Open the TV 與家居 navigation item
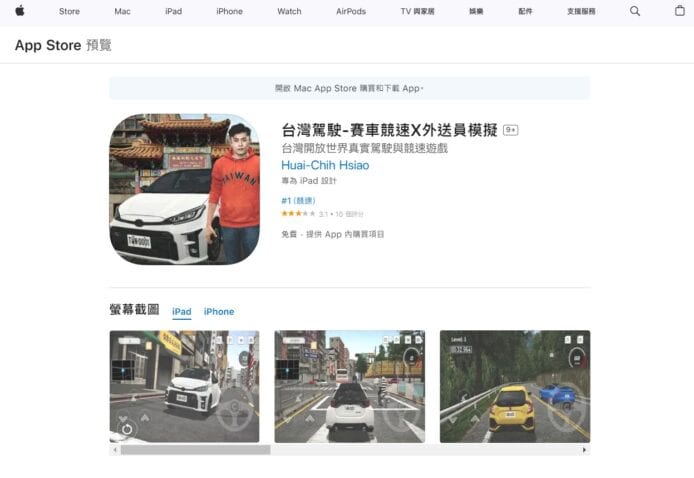694x478 pixels. pyautogui.click(x=417, y=12)
